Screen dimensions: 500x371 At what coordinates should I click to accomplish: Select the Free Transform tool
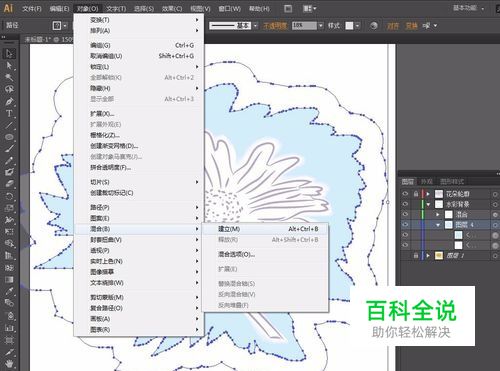coord(9,232)
